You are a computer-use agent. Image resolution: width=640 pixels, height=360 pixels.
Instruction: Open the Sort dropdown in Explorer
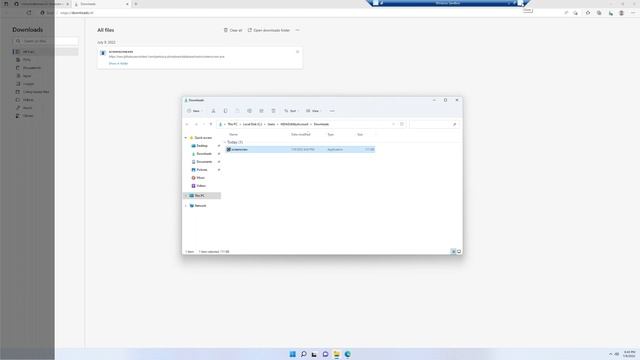point(291,111)
